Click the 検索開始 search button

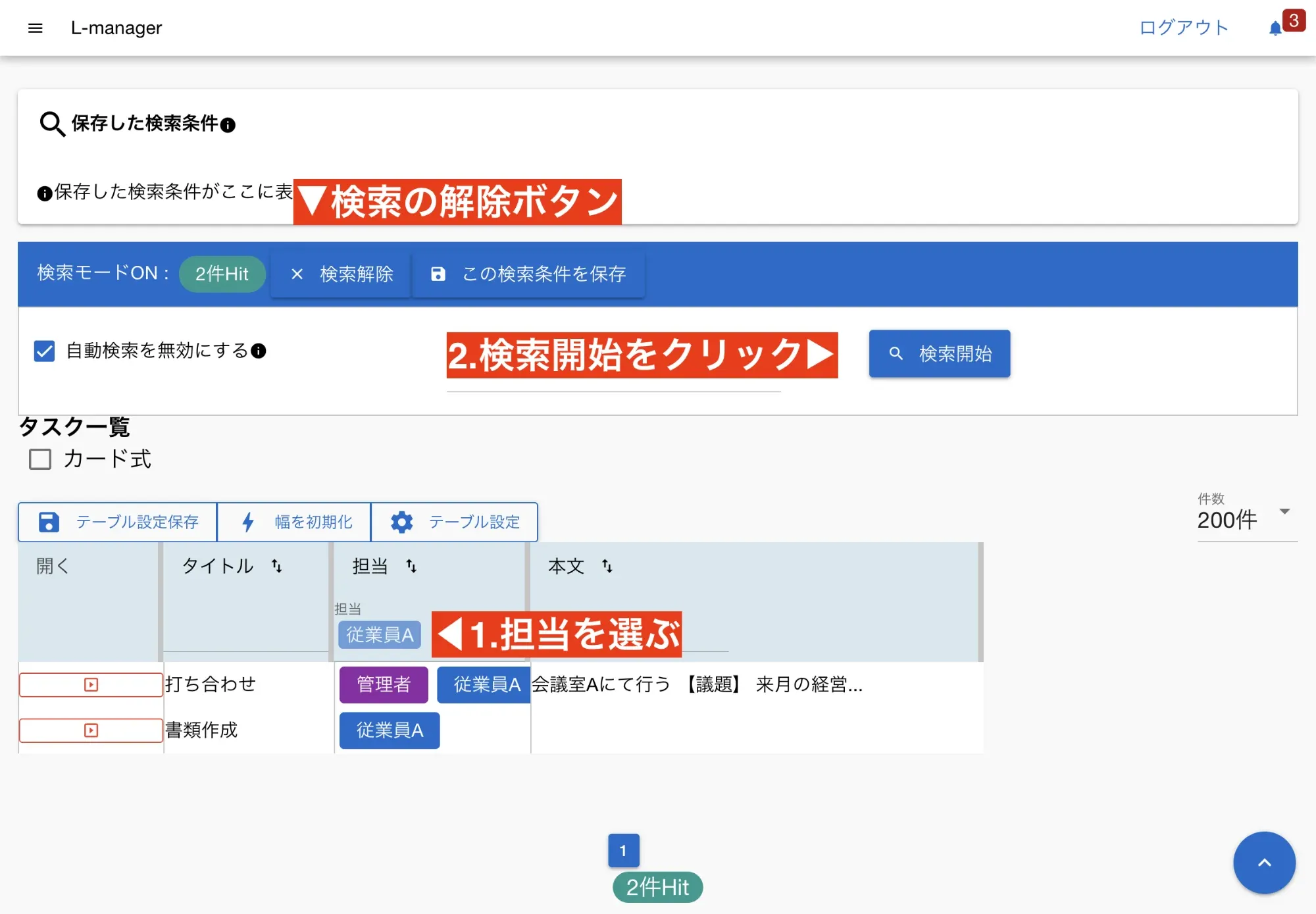click(x=939, y=354)
